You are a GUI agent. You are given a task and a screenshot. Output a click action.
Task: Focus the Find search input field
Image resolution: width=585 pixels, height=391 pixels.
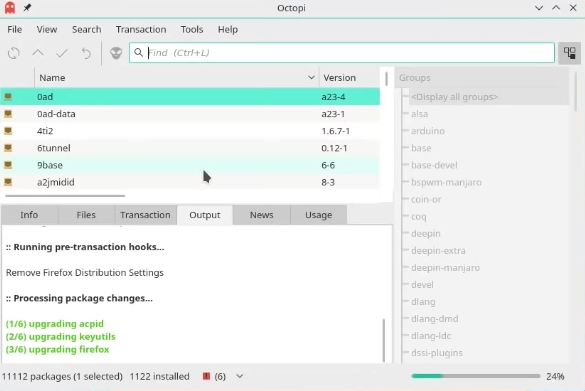(x=342, y=53)
